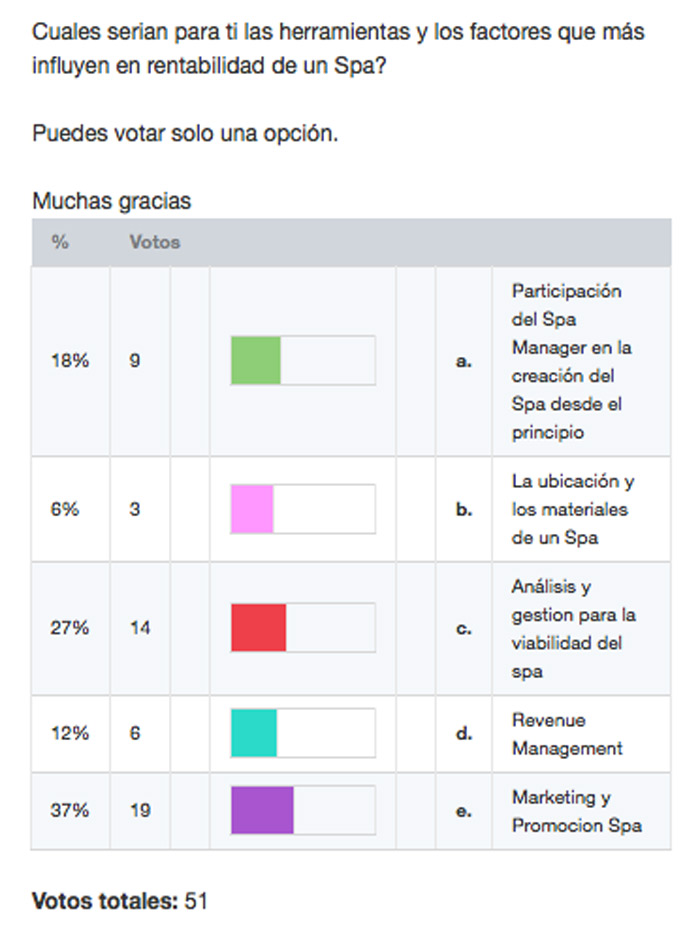The height and width of the screenshot is (941, 700).
Task: Click the green progress bar for option a
Action: tap(303, 360)
